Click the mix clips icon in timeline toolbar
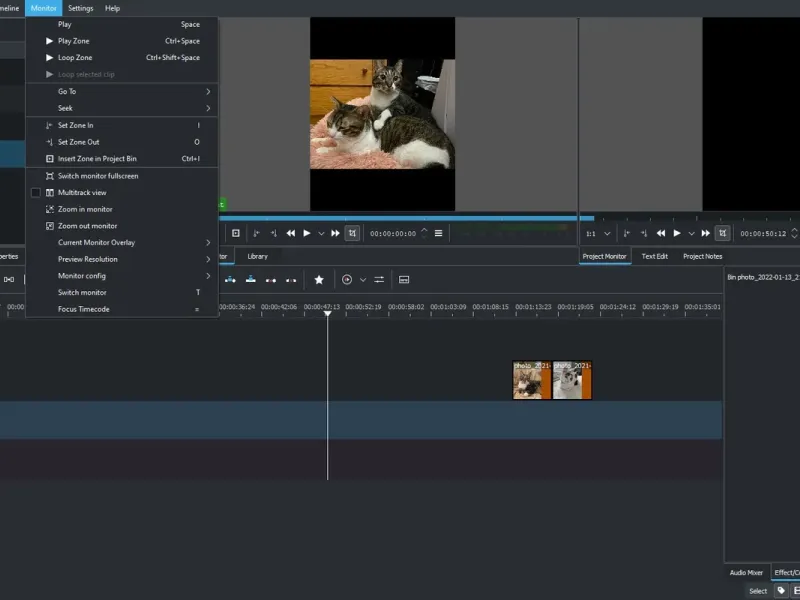Screen dimensions: 800x600 pos(379,280)
